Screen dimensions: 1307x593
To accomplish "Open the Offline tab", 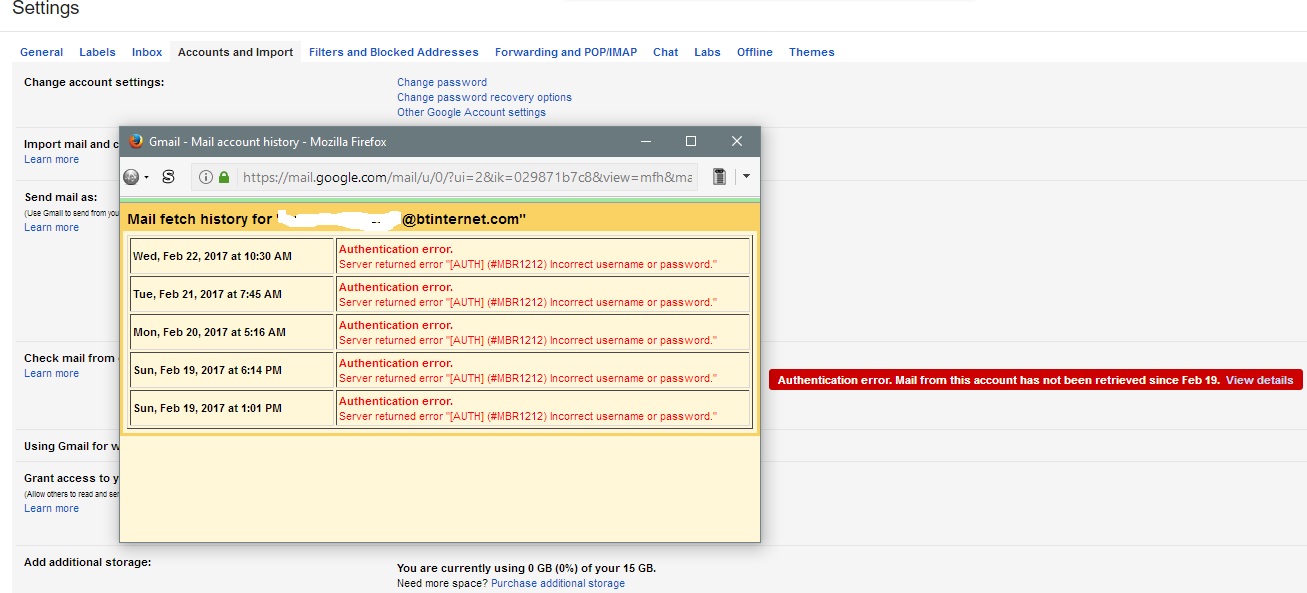I will pos(755,52).
